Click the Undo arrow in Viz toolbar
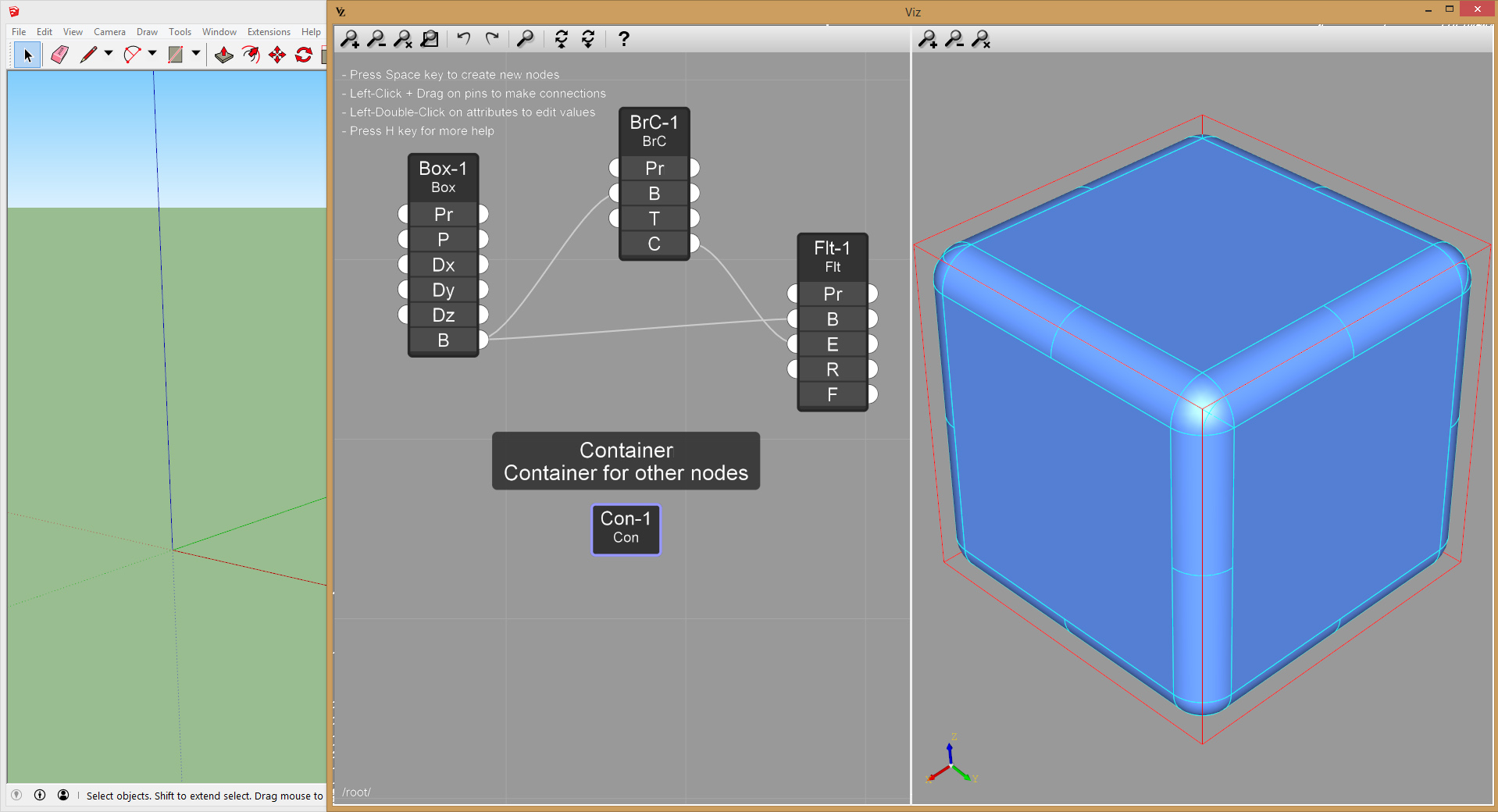This screenshot has height=812, width=1498. 464,38
